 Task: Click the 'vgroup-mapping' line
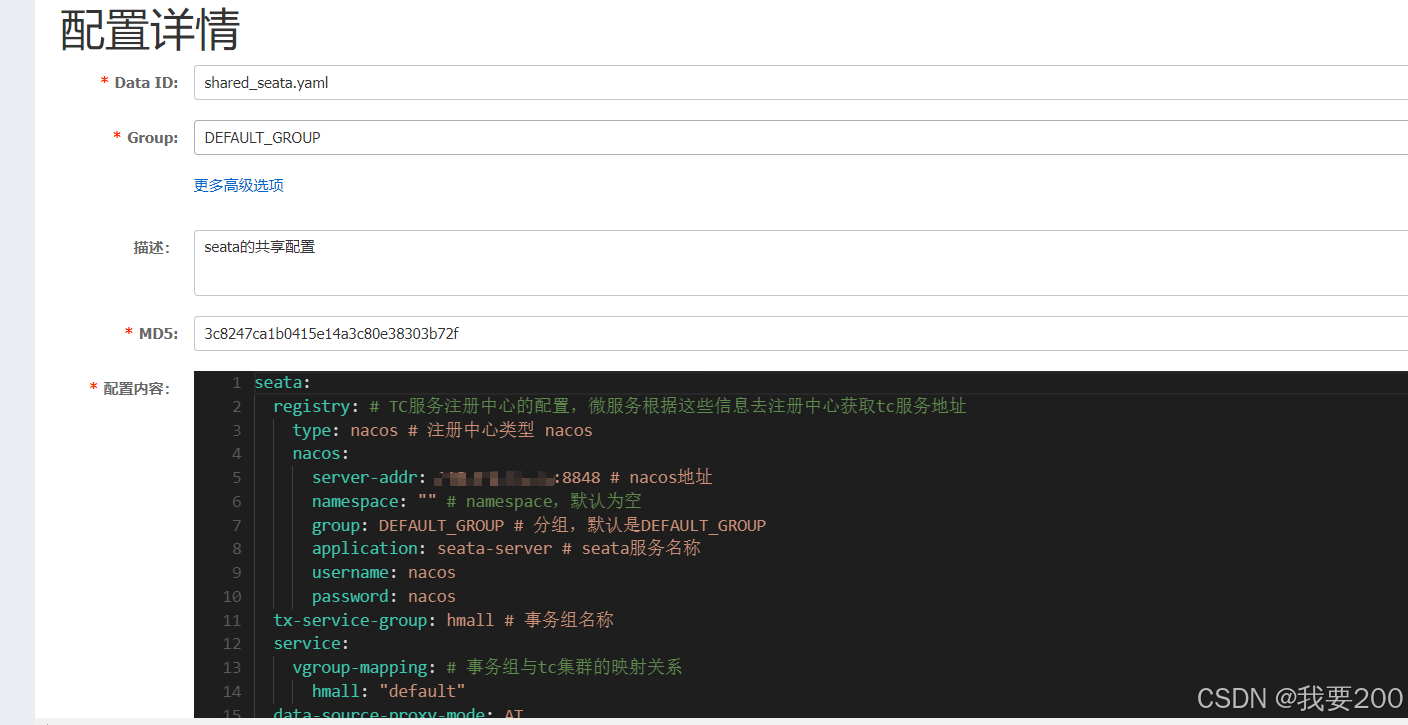click(487, 667)
